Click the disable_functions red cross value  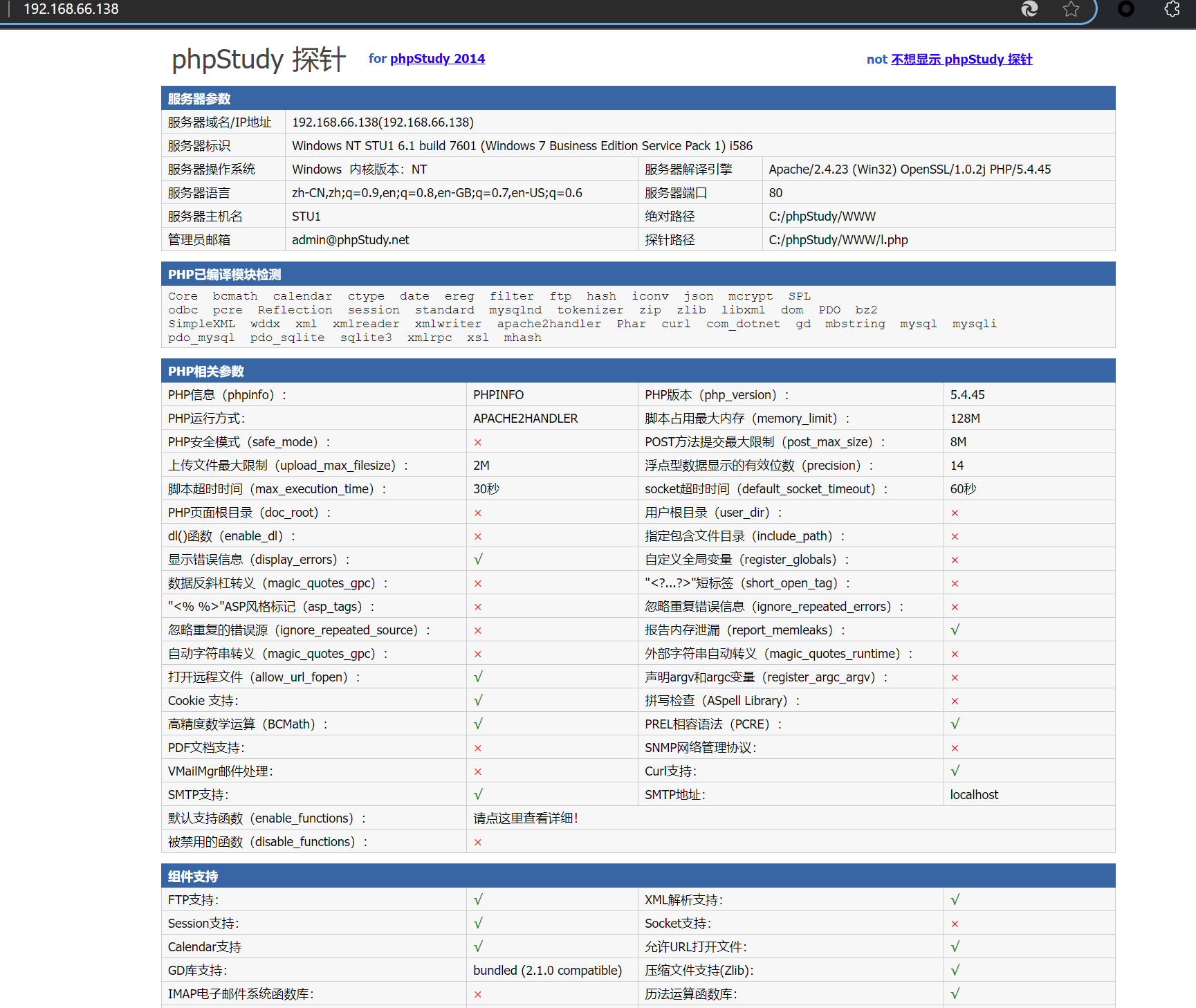(x=478, y=842)
